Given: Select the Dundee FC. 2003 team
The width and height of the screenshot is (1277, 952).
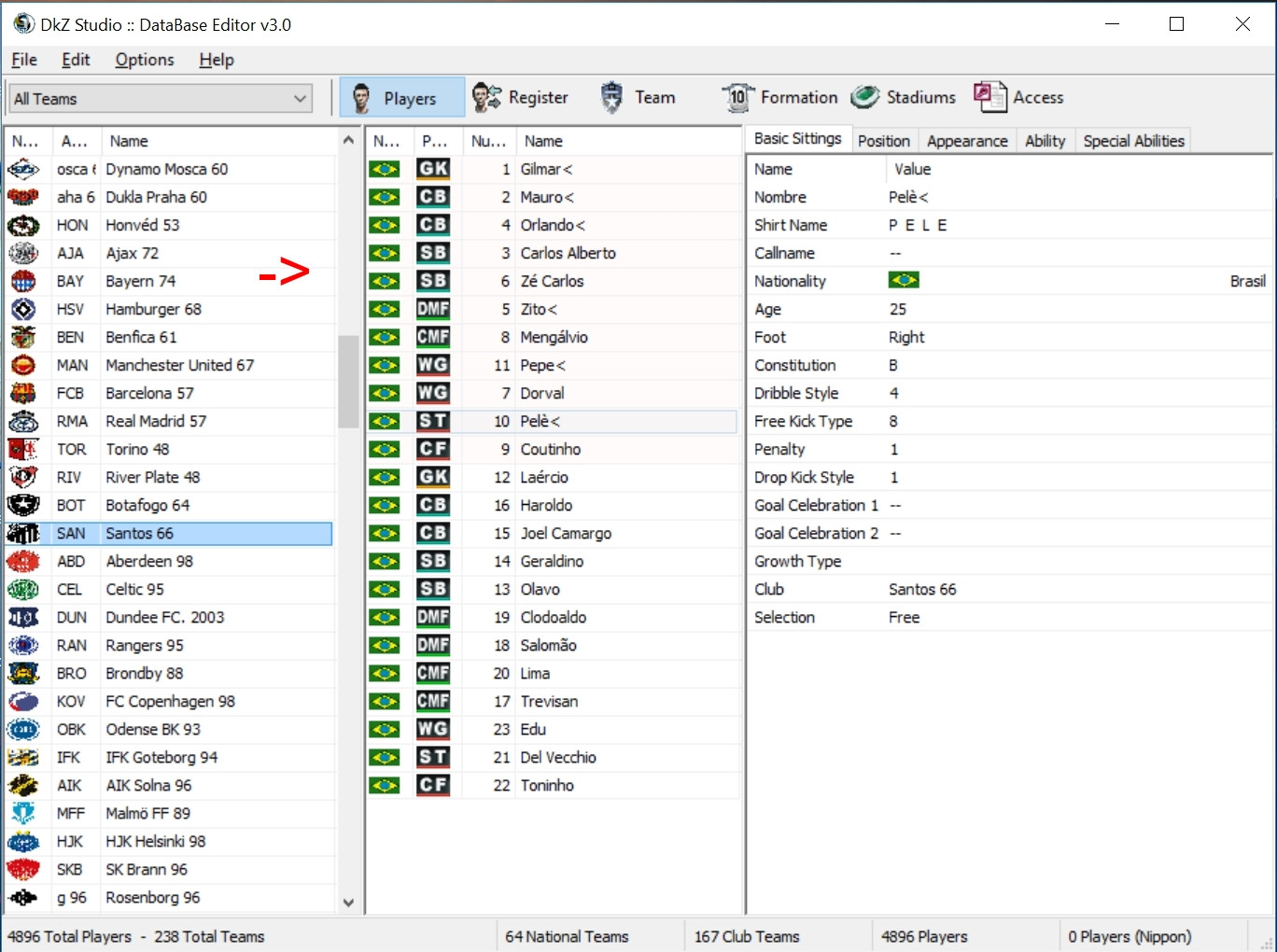Looking at the screenshot, I should (165, 617).
